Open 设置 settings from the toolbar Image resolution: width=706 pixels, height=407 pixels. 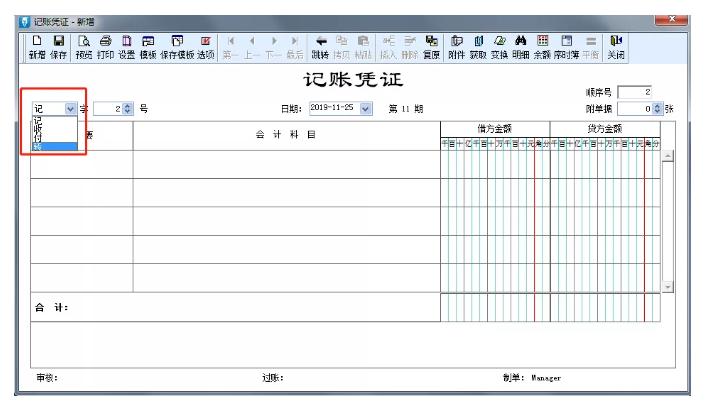[127, 47]
